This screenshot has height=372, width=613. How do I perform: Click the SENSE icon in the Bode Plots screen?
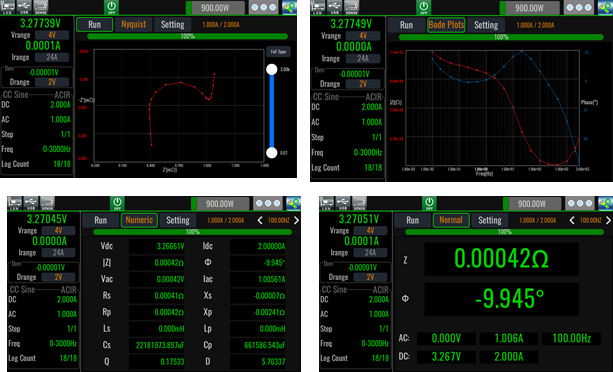pyautogui.click(x=351, y=7)
